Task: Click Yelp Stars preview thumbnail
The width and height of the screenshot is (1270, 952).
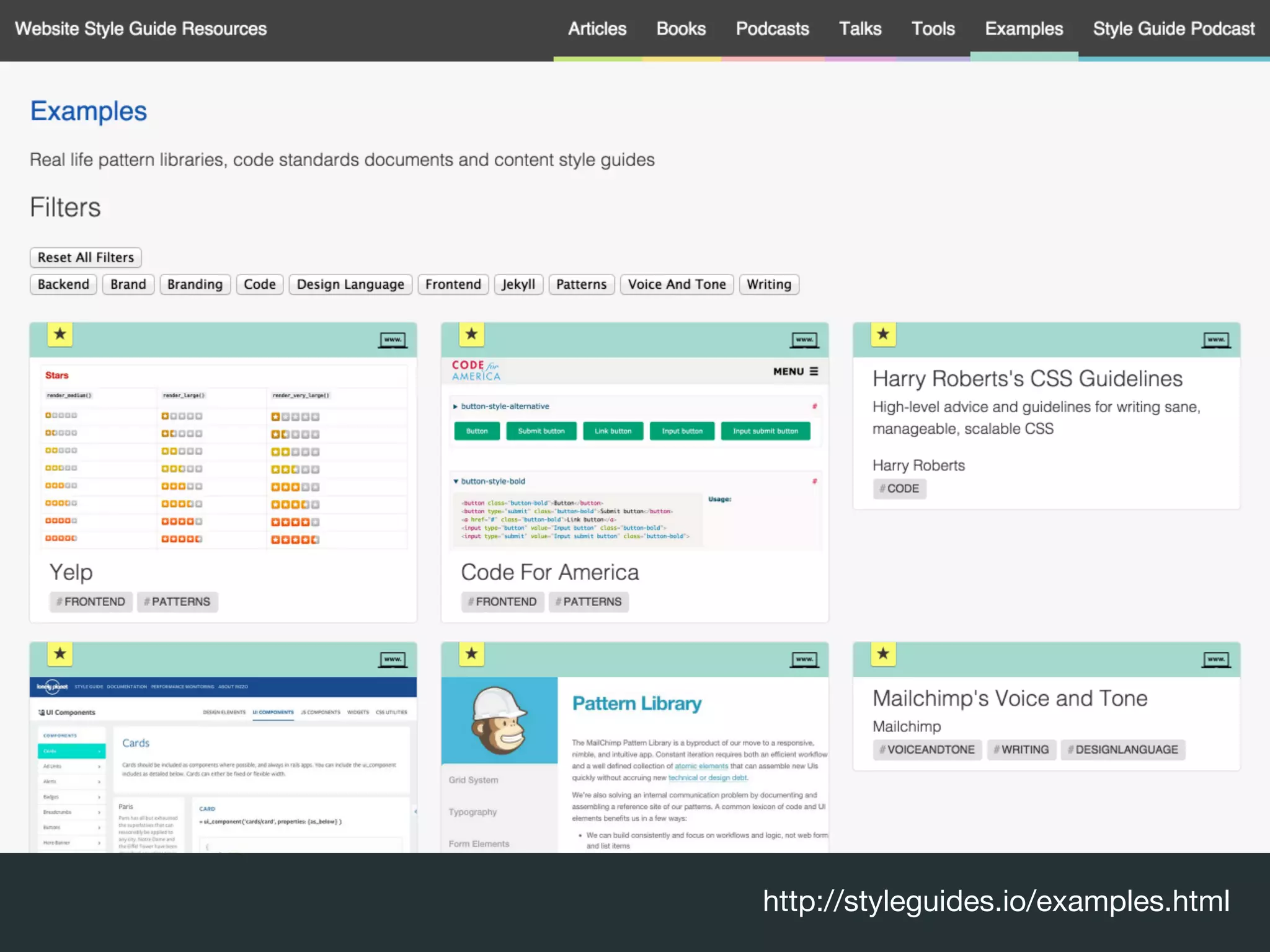Action: [223, 456]
